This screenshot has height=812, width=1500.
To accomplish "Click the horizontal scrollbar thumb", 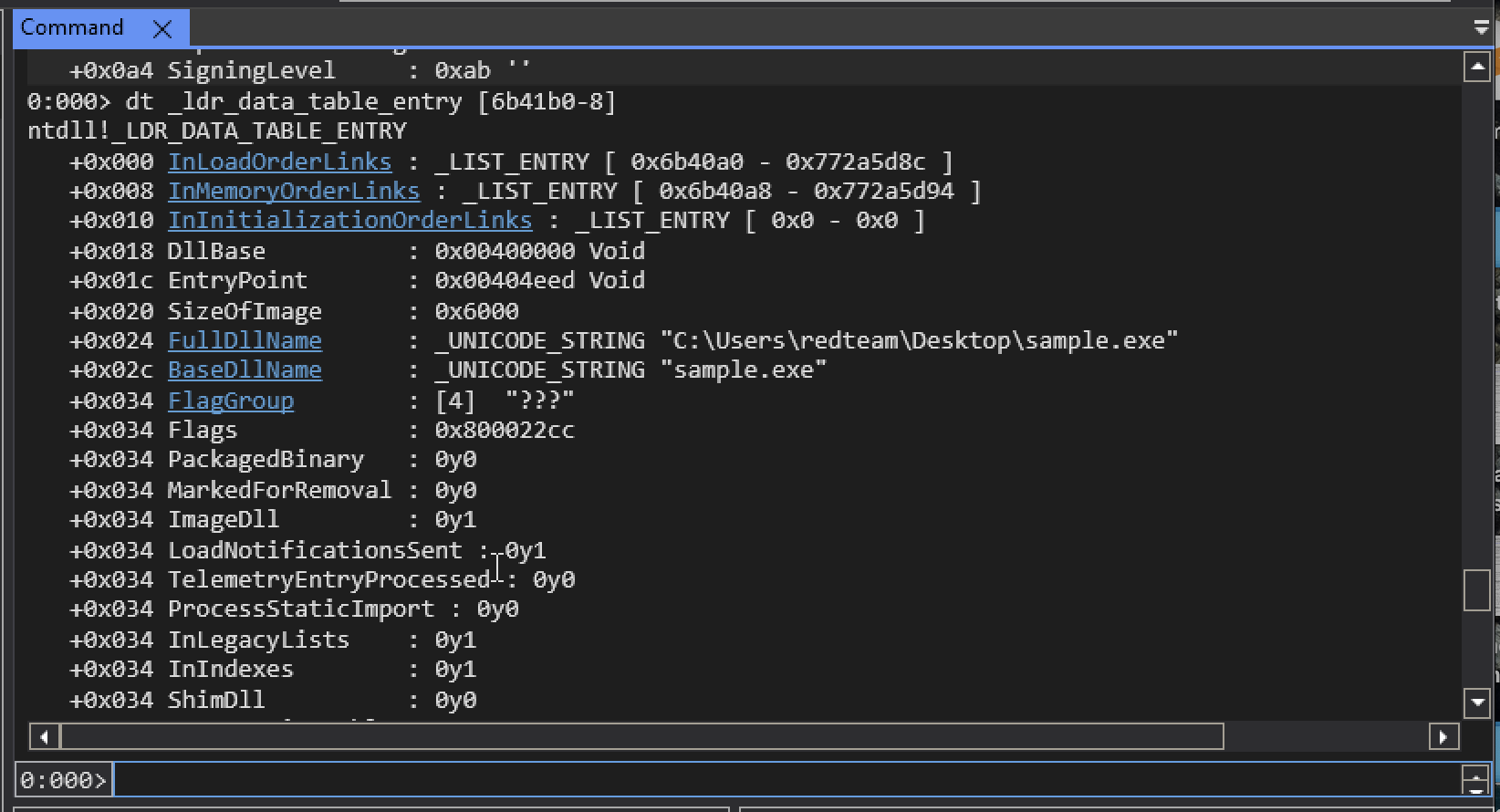I will click(642, 736).
